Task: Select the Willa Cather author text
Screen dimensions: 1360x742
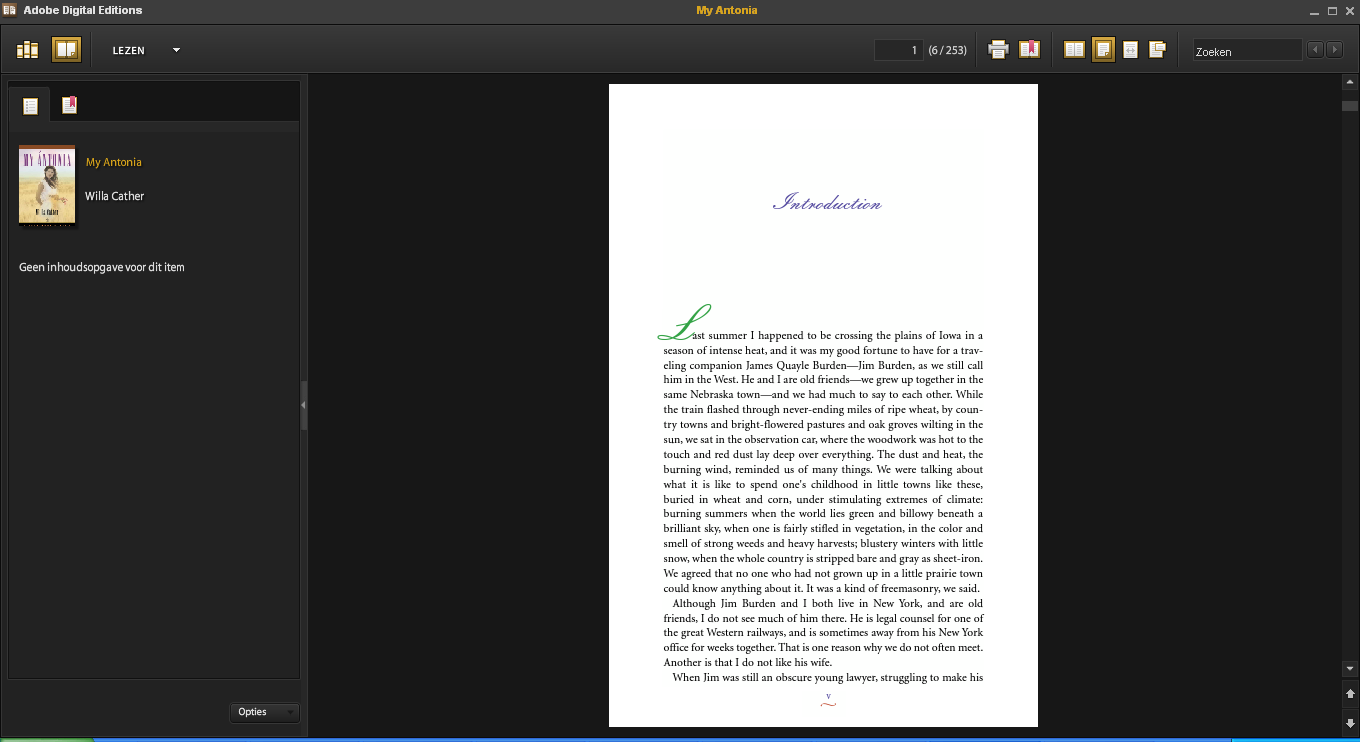Action: coord(115,196)
